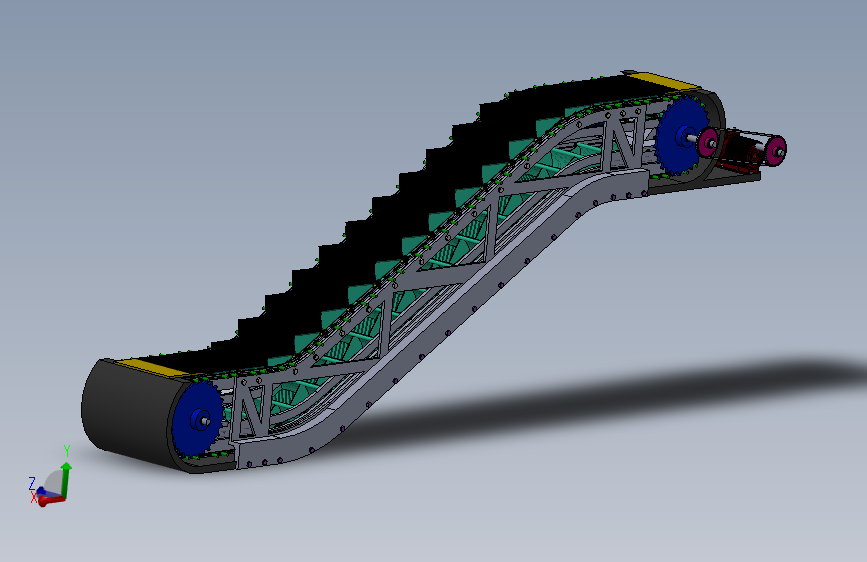The image size is (867, 562).
Task: Click the green Y axis arrow of the triad
Action: tap(66, 479)
